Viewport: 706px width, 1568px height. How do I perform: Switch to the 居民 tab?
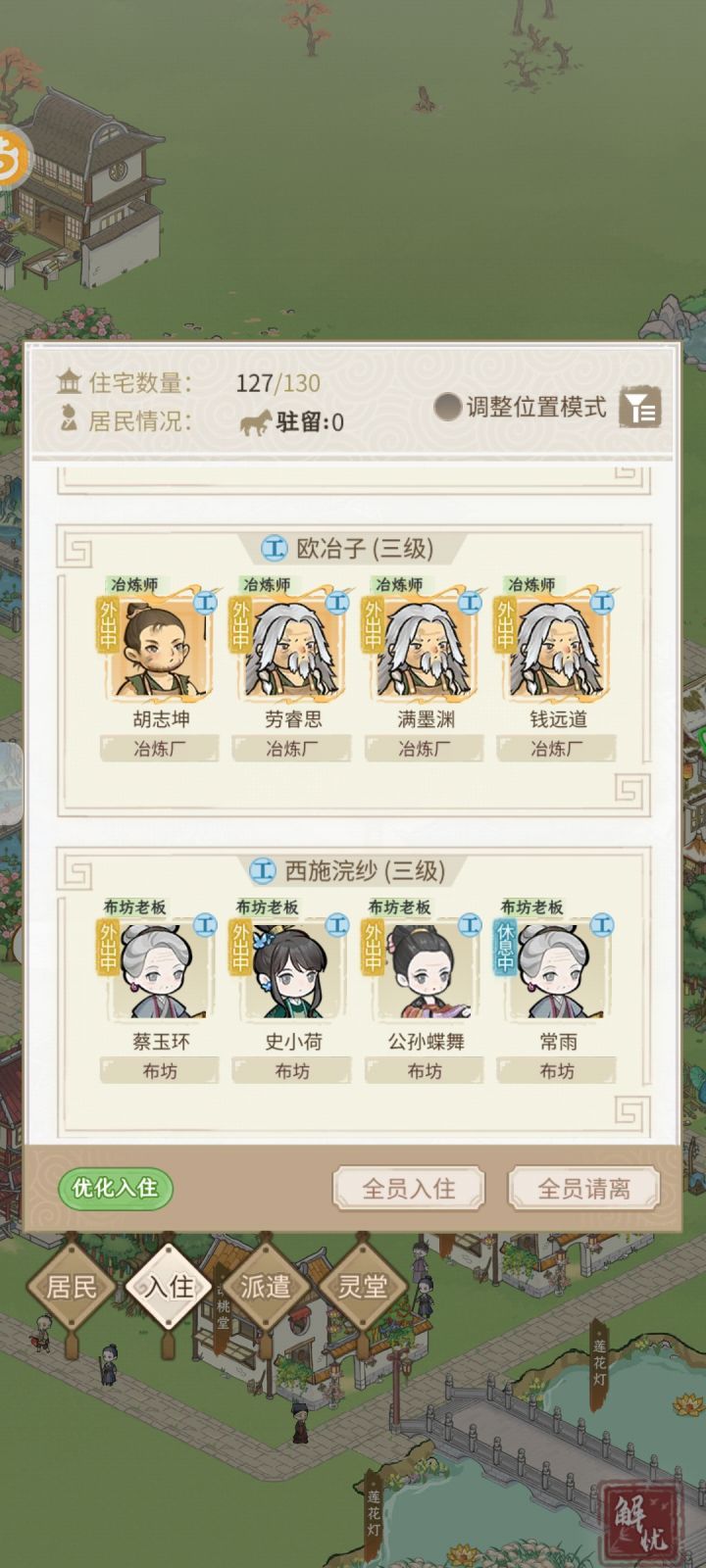[72, 1287]
